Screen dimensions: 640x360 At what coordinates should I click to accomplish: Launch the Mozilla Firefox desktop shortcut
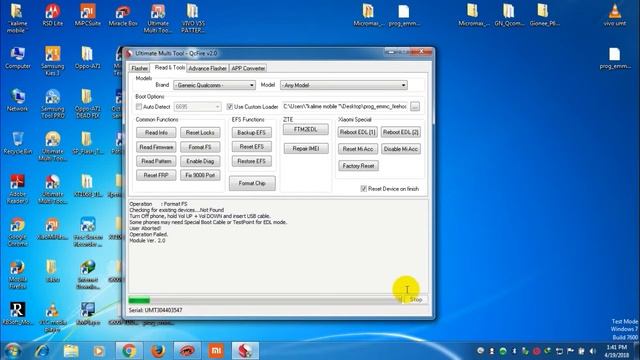18,274
